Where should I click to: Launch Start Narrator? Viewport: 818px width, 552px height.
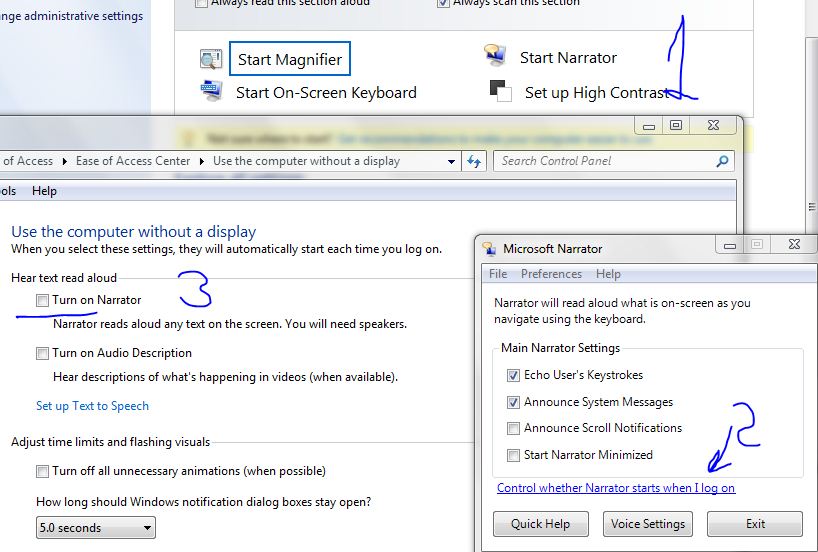point(568,57)
